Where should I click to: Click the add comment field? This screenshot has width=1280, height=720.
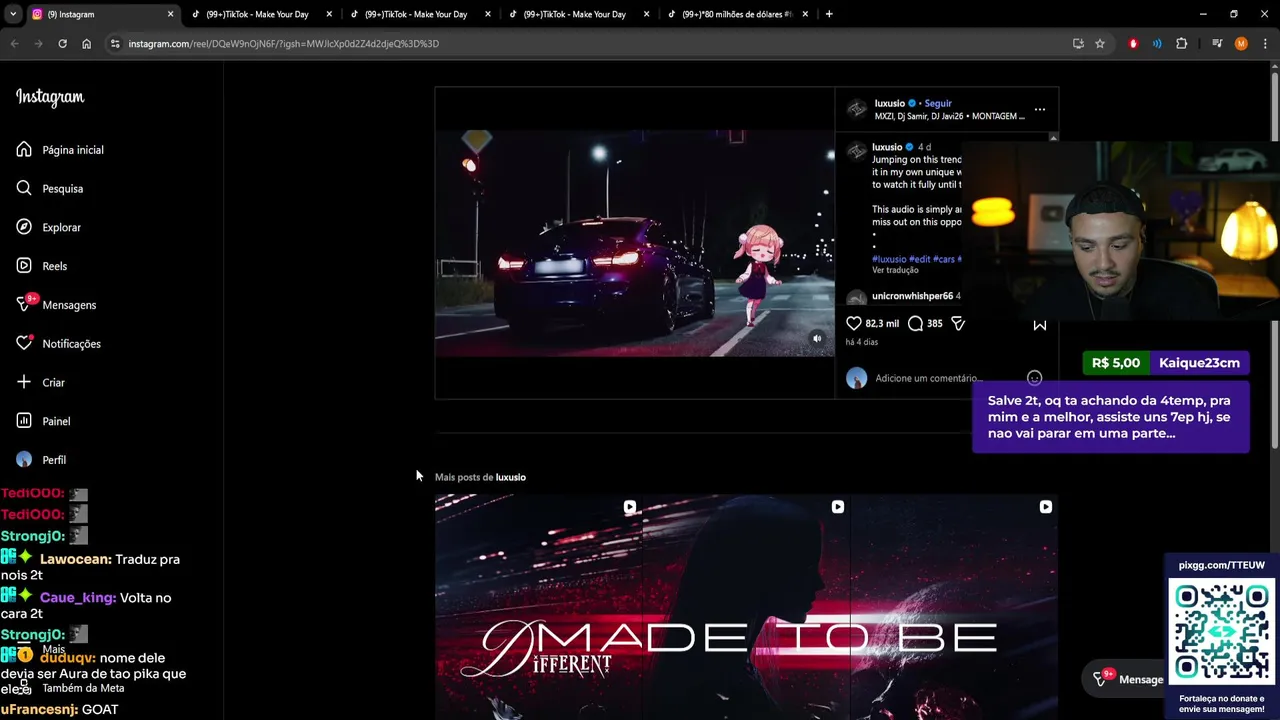click(x=928, y=378)
